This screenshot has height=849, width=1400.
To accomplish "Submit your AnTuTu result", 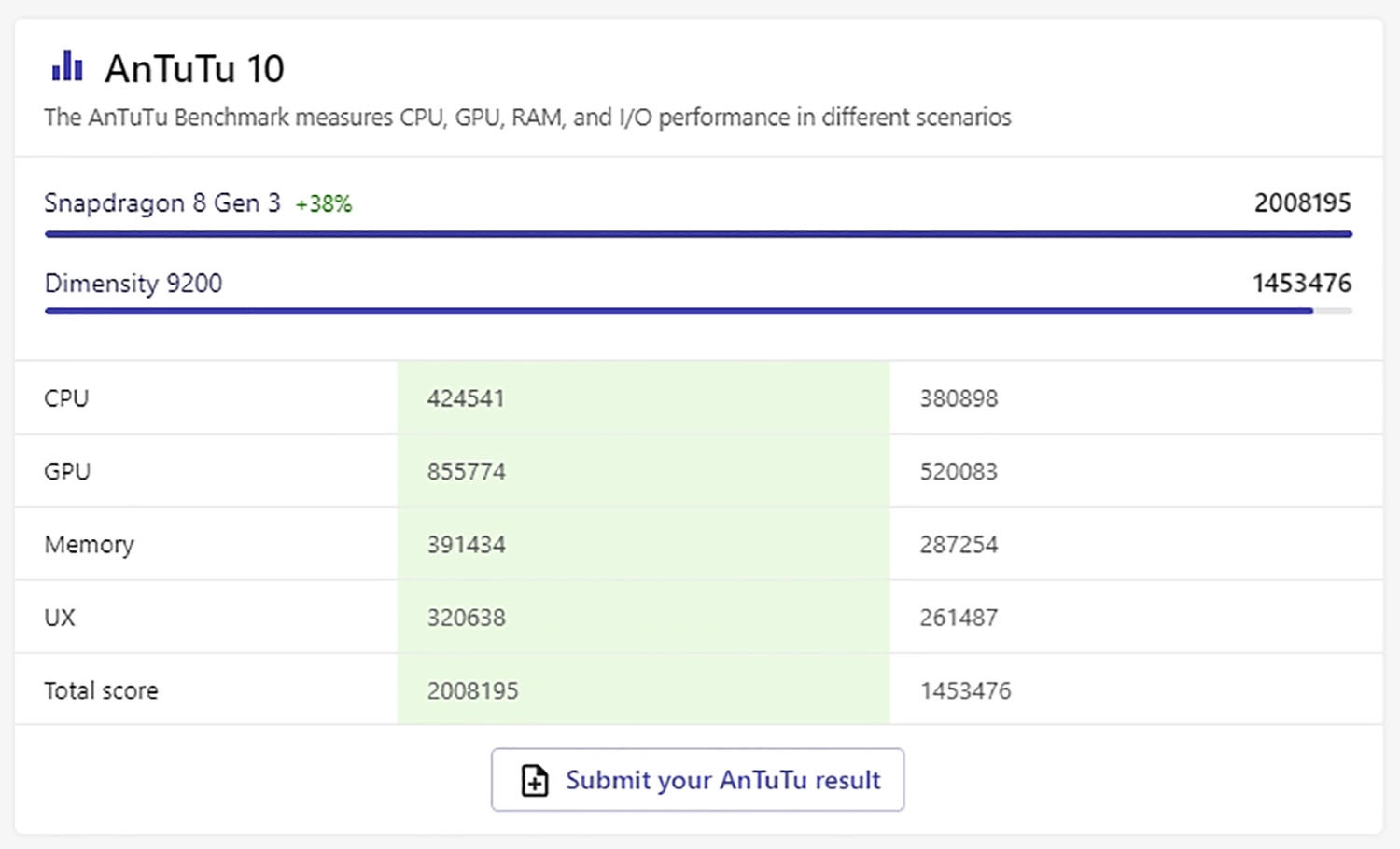I will [x=697, y=780].
